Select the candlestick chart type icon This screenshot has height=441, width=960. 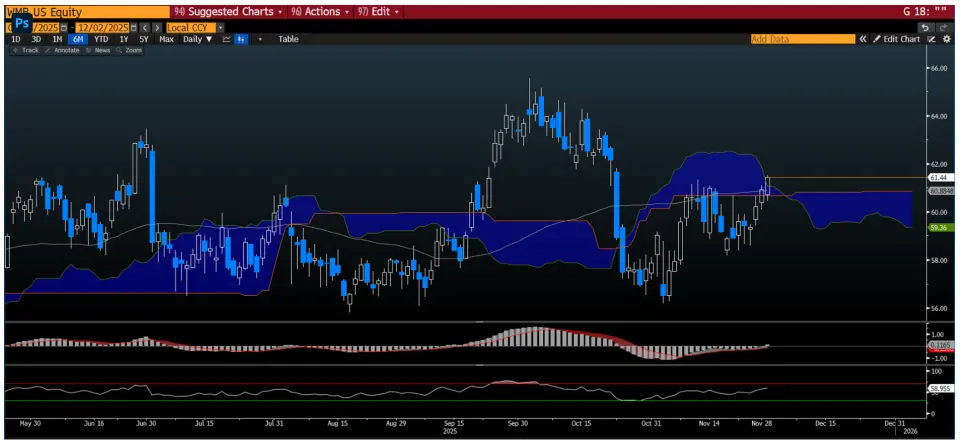point(241,39)
